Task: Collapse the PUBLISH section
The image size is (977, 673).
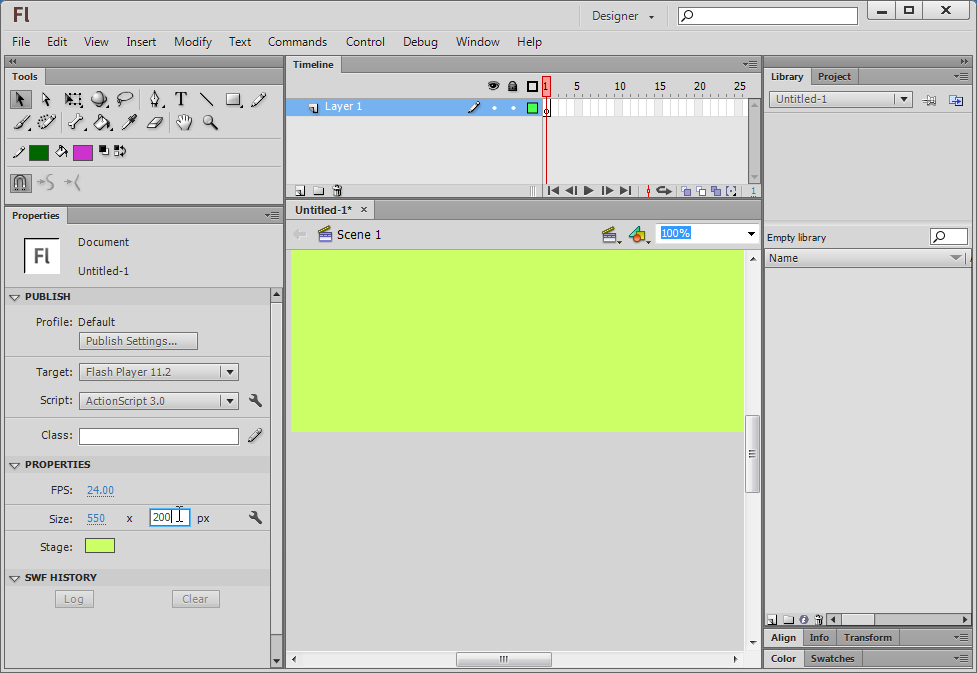Action: tap(15, 297)
